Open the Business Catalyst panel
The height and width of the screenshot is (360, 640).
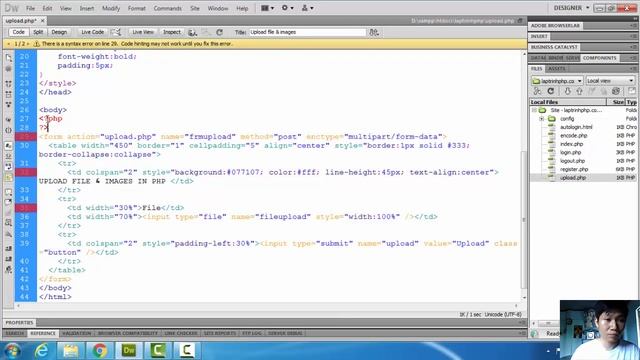(554, 47)
